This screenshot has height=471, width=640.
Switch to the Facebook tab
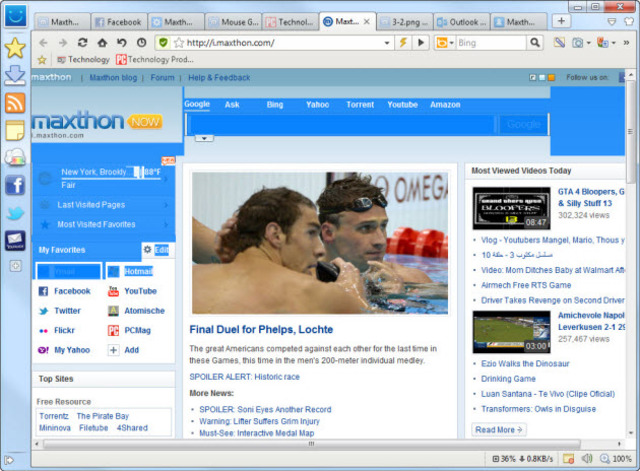point(118,22)
